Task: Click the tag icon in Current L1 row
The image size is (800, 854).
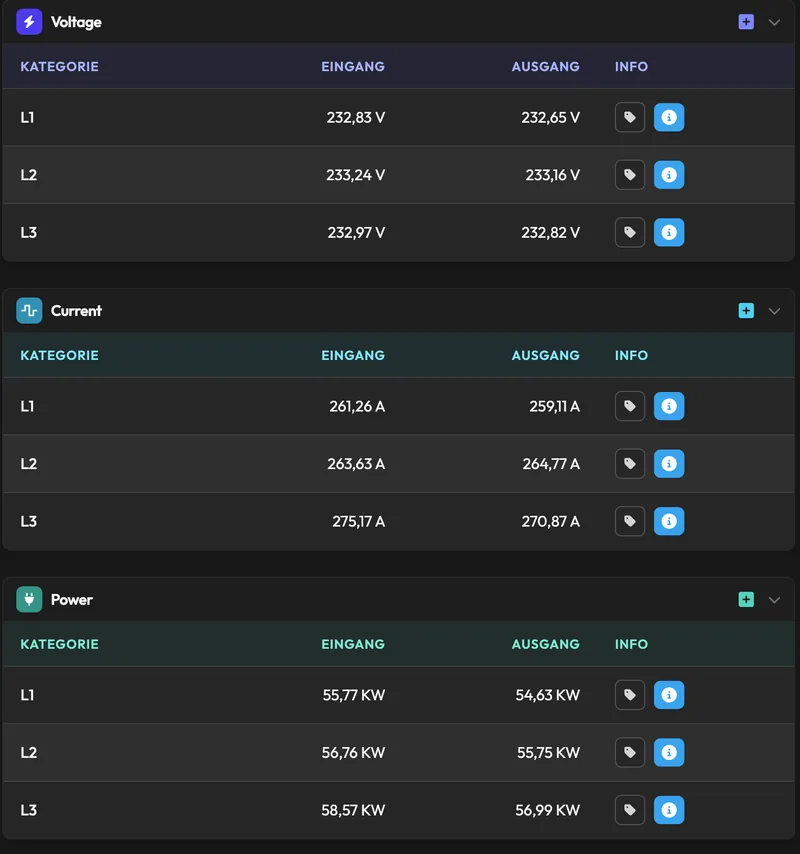Action: click(x=630, y=406)
